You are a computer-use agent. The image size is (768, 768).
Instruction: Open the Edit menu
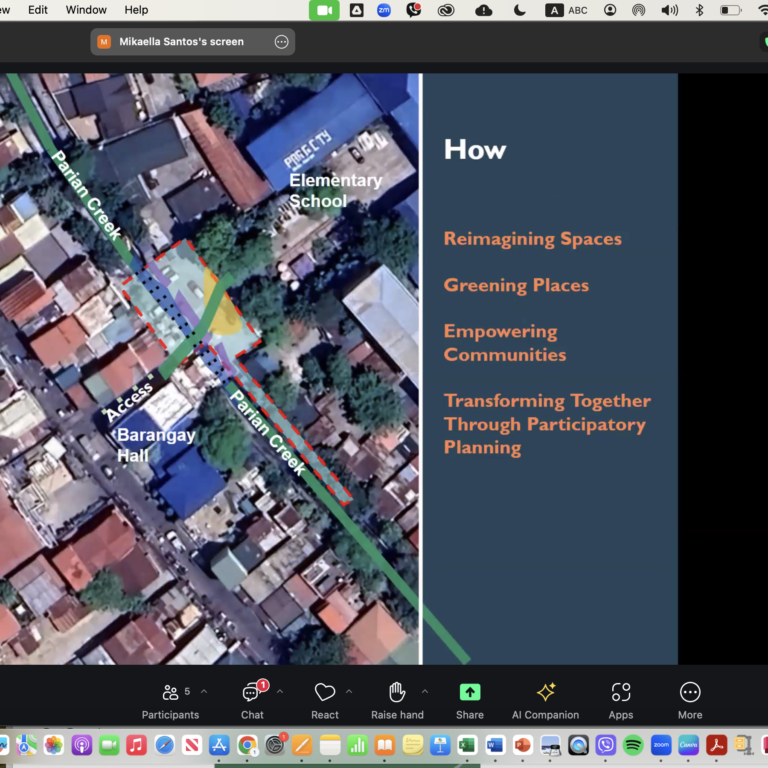38,10
